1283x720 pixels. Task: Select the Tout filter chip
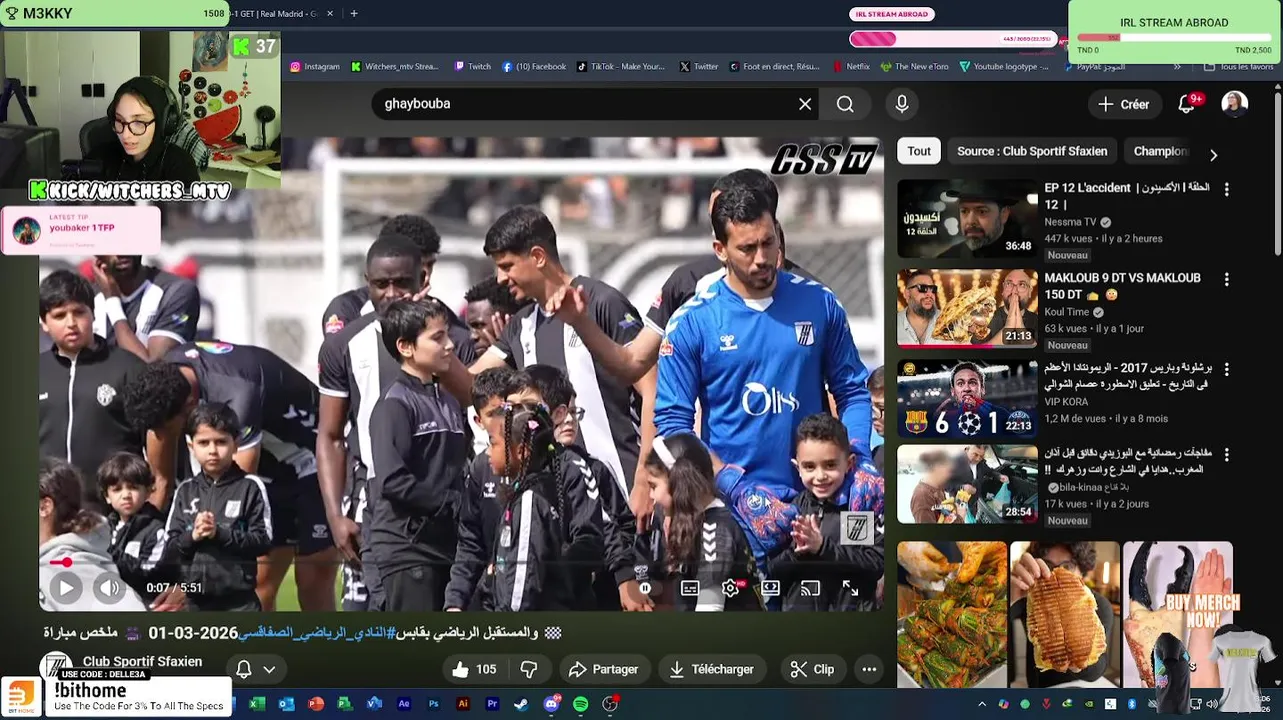pos(919,151)
